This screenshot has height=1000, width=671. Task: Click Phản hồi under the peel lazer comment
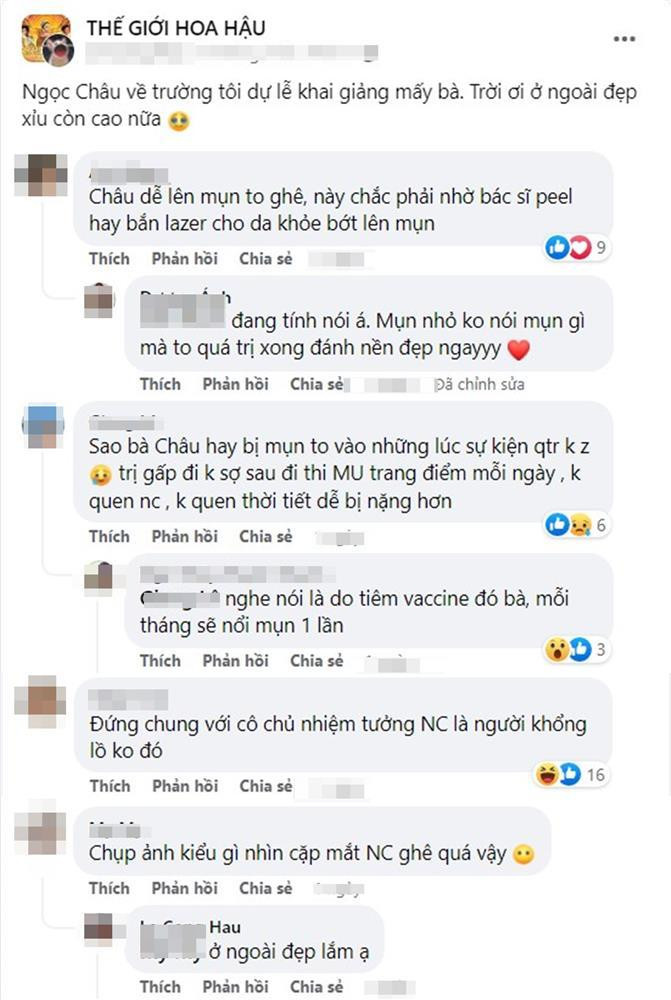point(184,258)
